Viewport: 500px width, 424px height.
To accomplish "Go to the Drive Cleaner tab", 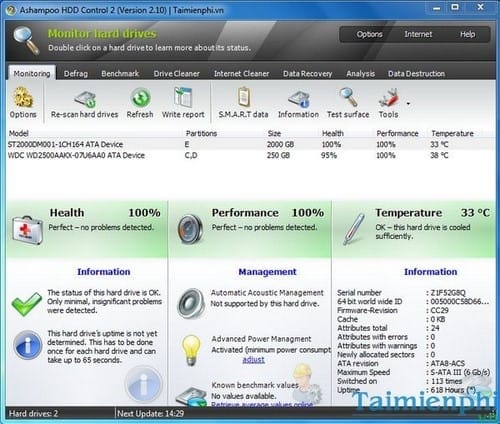I will [x=177, y=74].
